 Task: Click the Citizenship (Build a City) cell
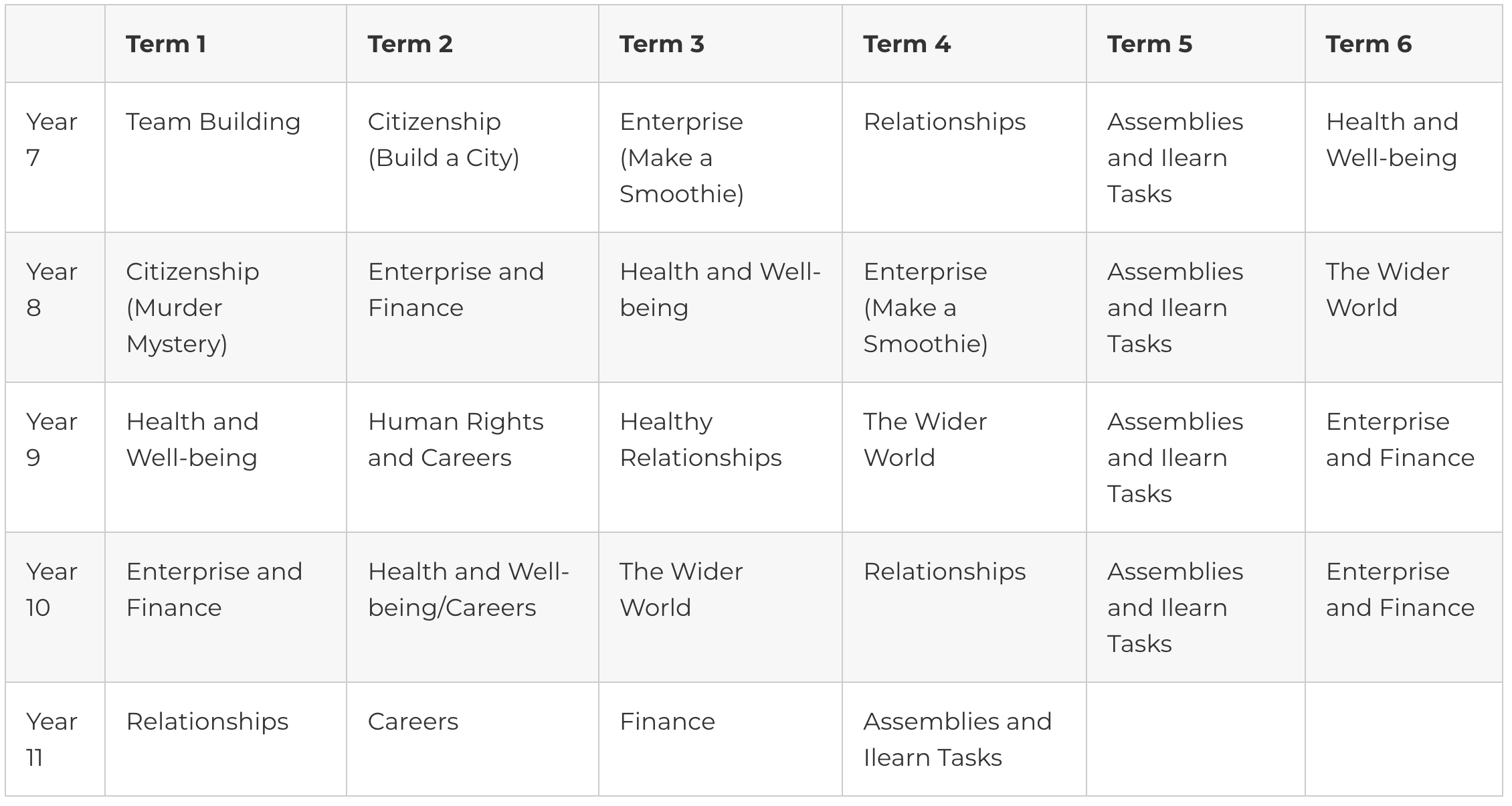coord(444,140)
